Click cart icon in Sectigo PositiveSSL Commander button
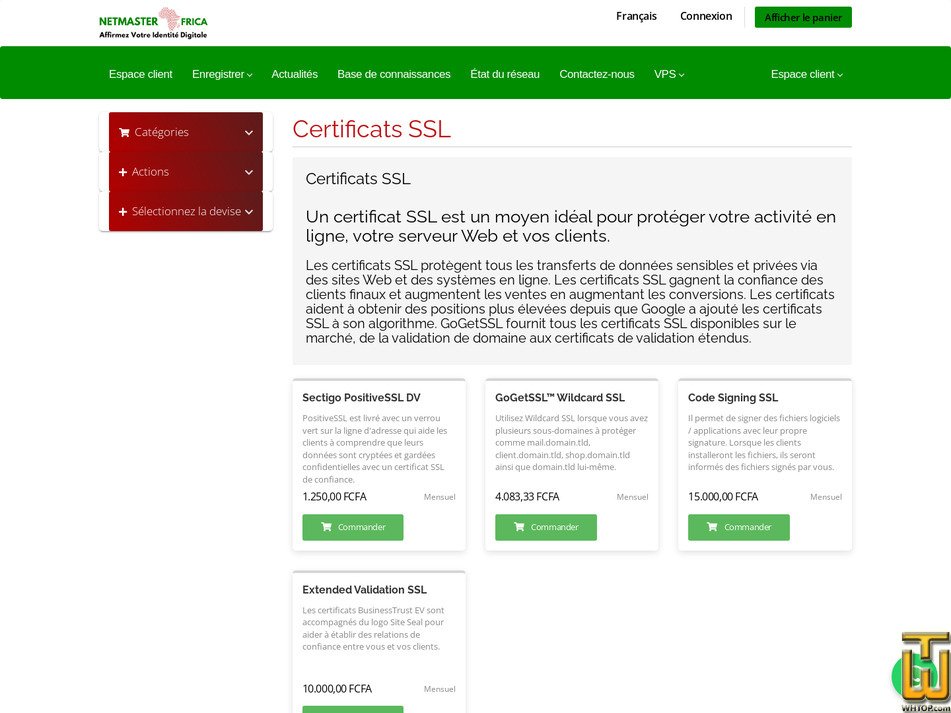Image resolution: width=951 pixels, height=713 pixels. [326, 527]
